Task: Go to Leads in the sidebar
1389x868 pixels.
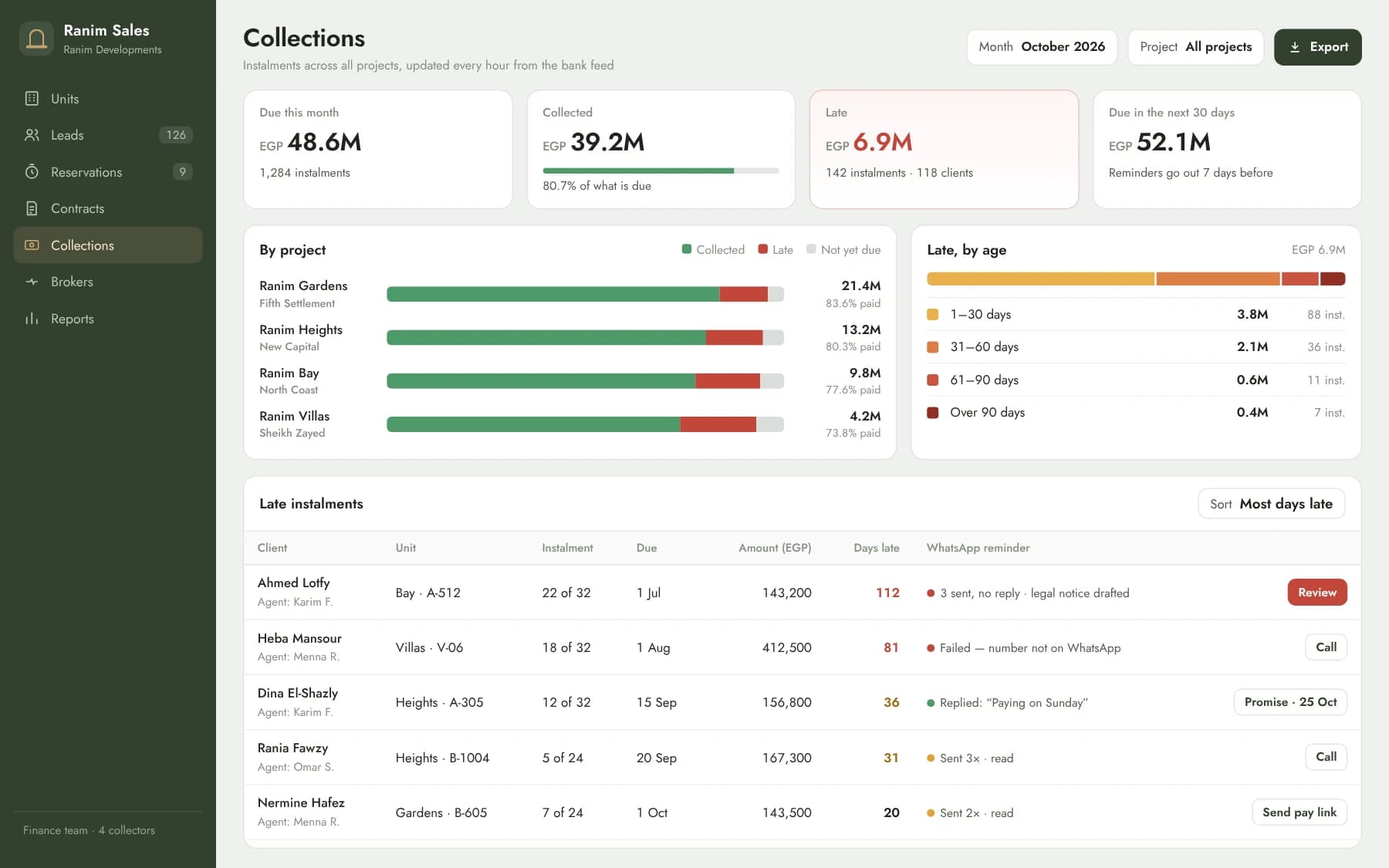Action: [108, 135]
